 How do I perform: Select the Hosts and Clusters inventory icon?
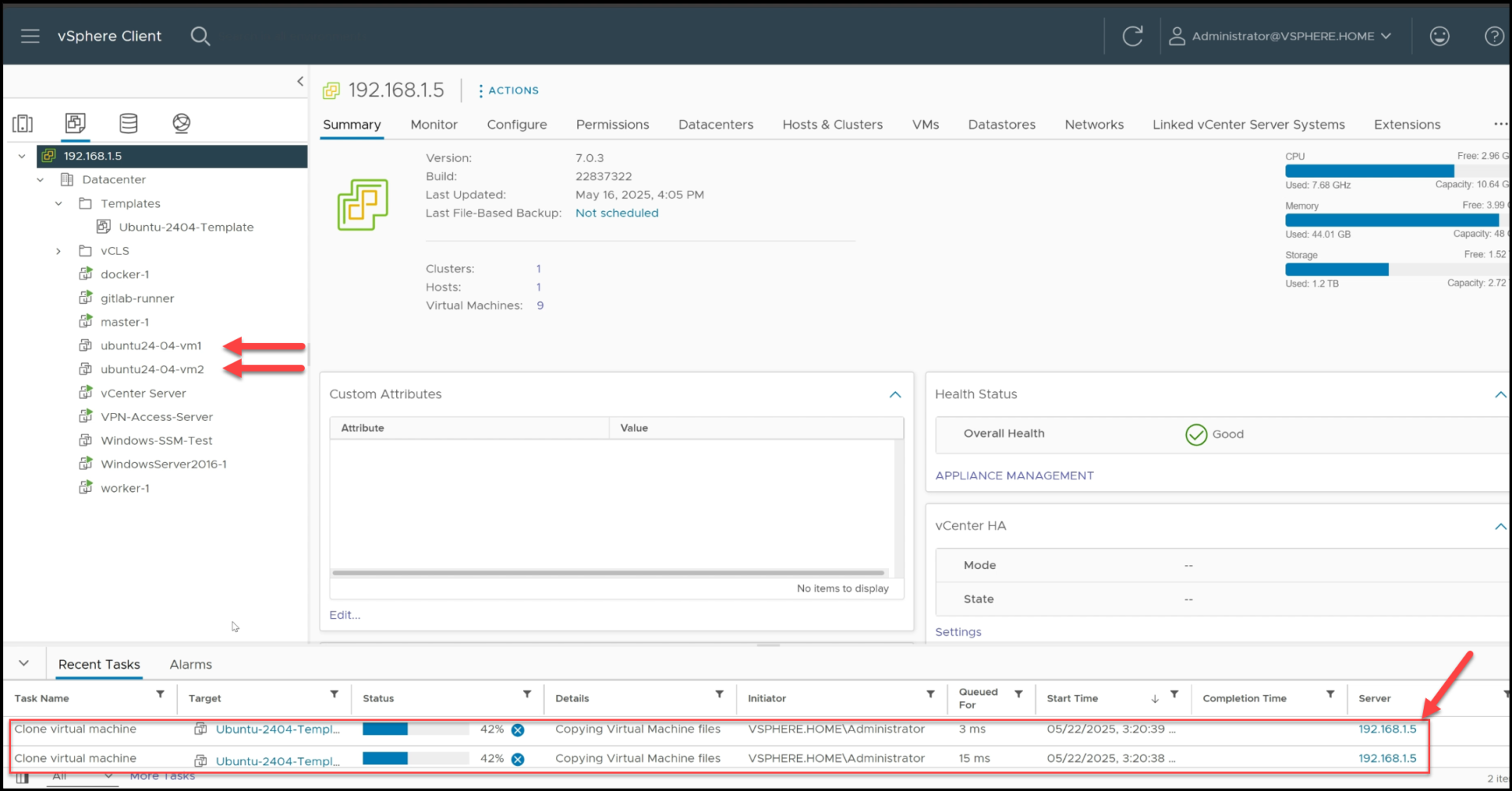coord(23,124)
